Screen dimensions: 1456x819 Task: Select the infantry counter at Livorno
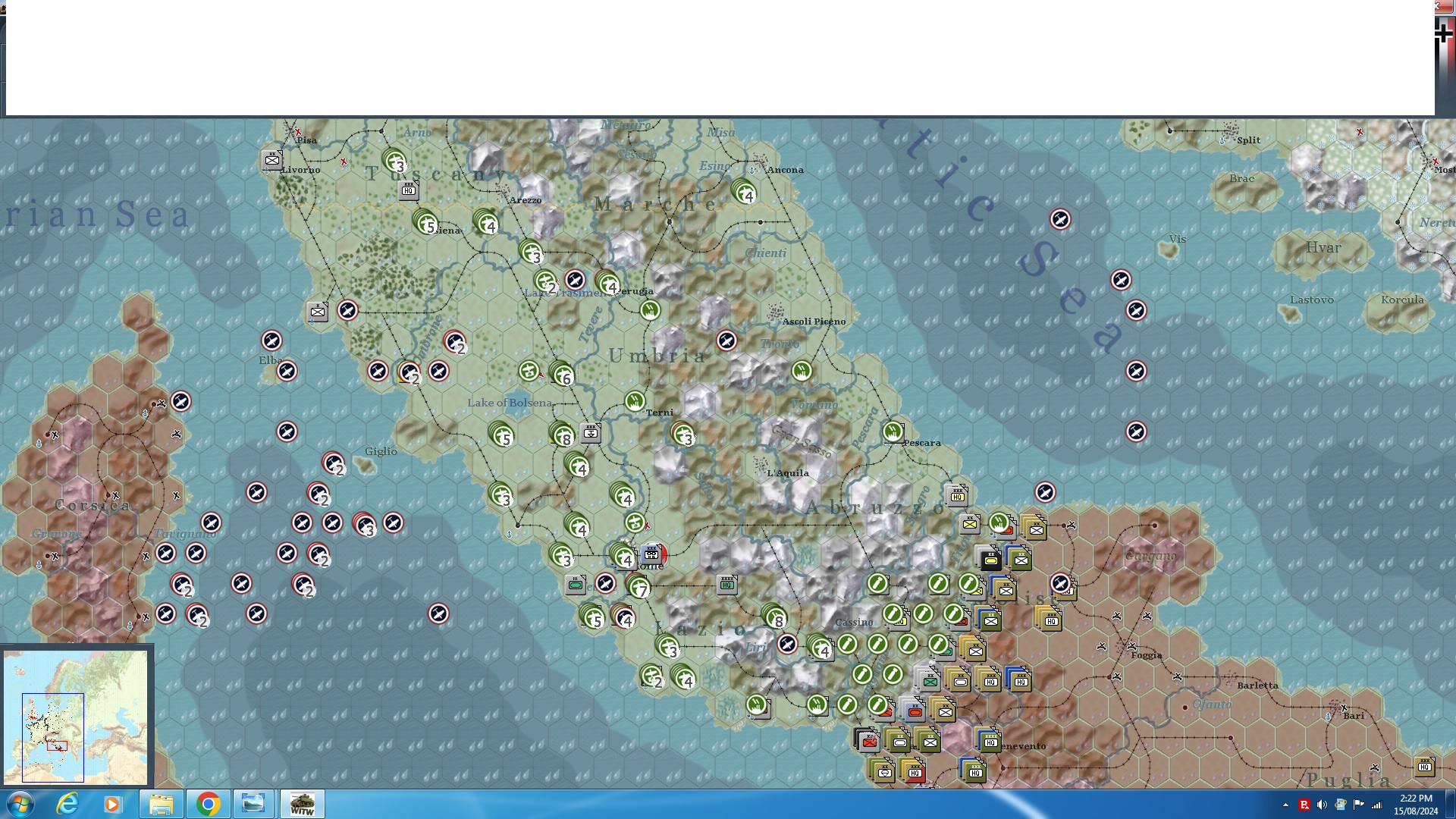click(272, 160)
